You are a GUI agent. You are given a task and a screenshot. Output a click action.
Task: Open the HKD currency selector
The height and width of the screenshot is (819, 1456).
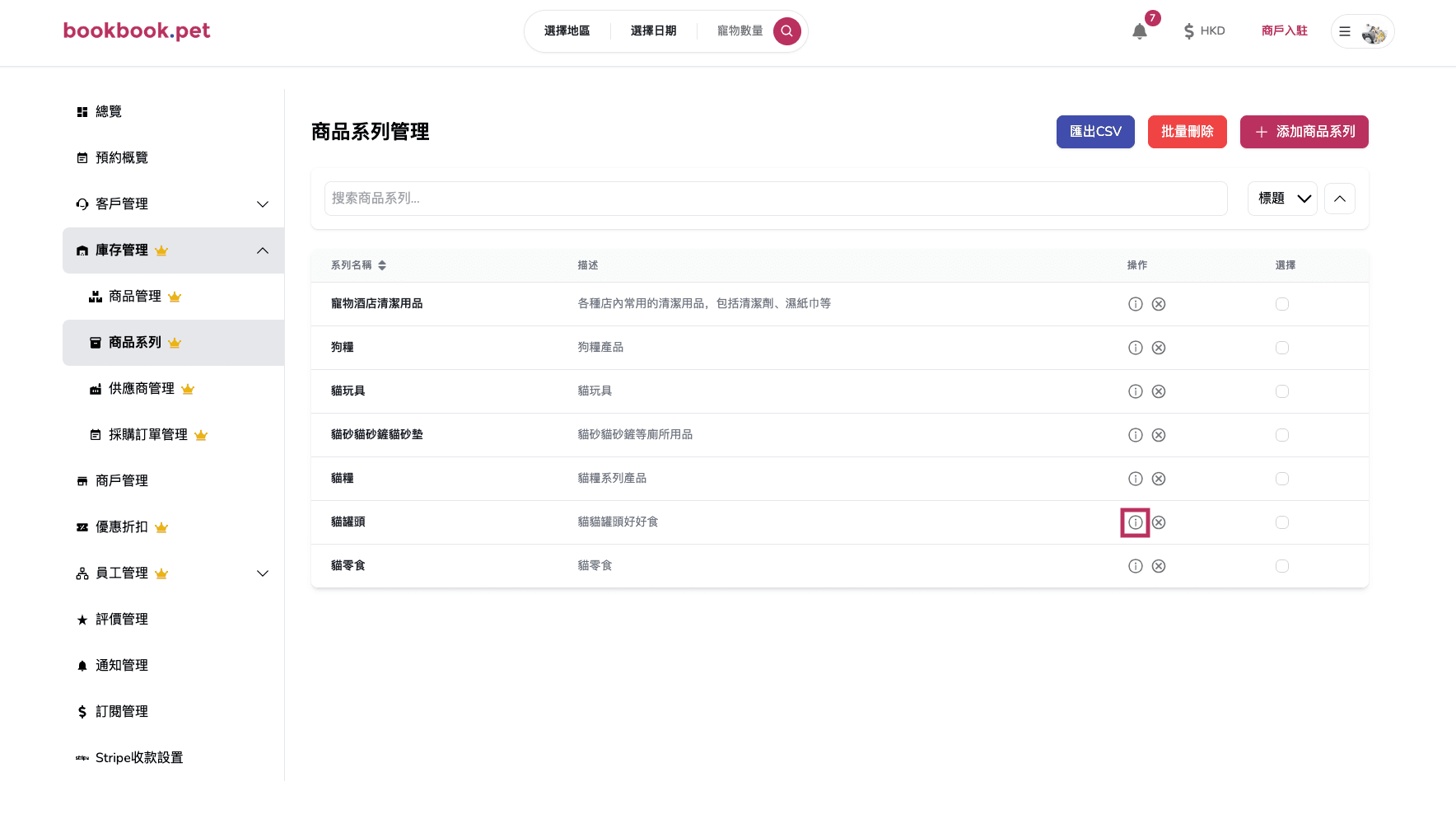[x=1204, y=31]
